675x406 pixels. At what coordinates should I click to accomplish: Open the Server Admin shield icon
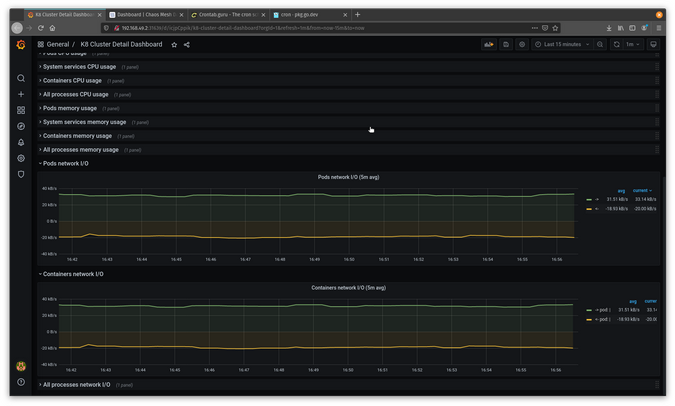pyautogui.click(x=21, y=174)
